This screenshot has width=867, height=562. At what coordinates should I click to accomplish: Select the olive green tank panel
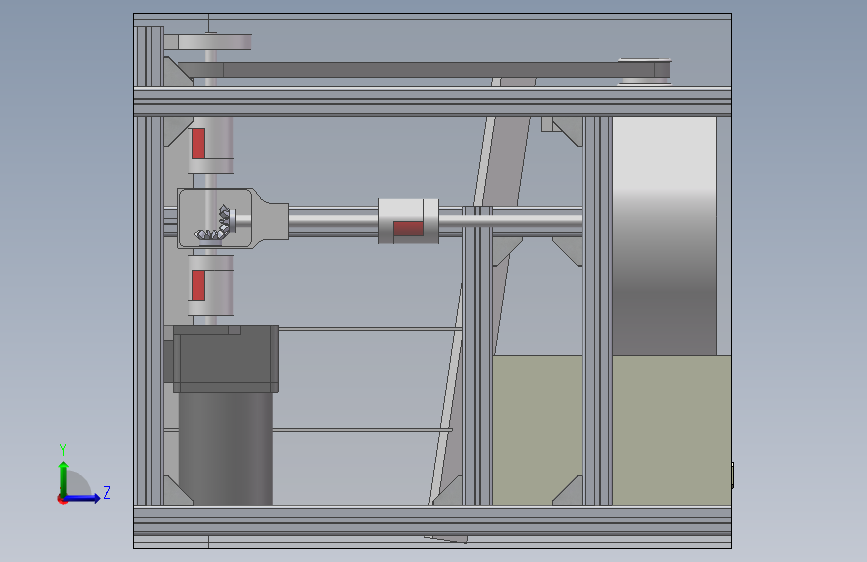point(612,430)
